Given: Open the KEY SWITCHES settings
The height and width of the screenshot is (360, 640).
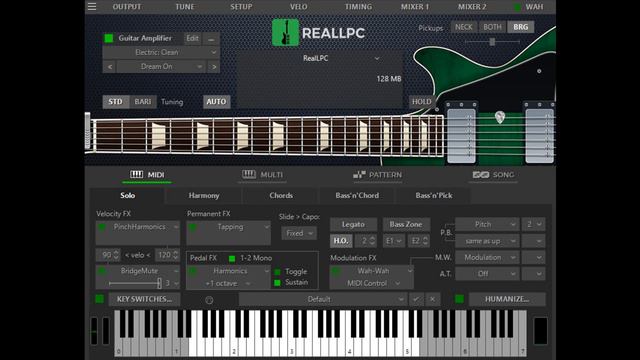Looking at the screenshot, I should 144,299.
